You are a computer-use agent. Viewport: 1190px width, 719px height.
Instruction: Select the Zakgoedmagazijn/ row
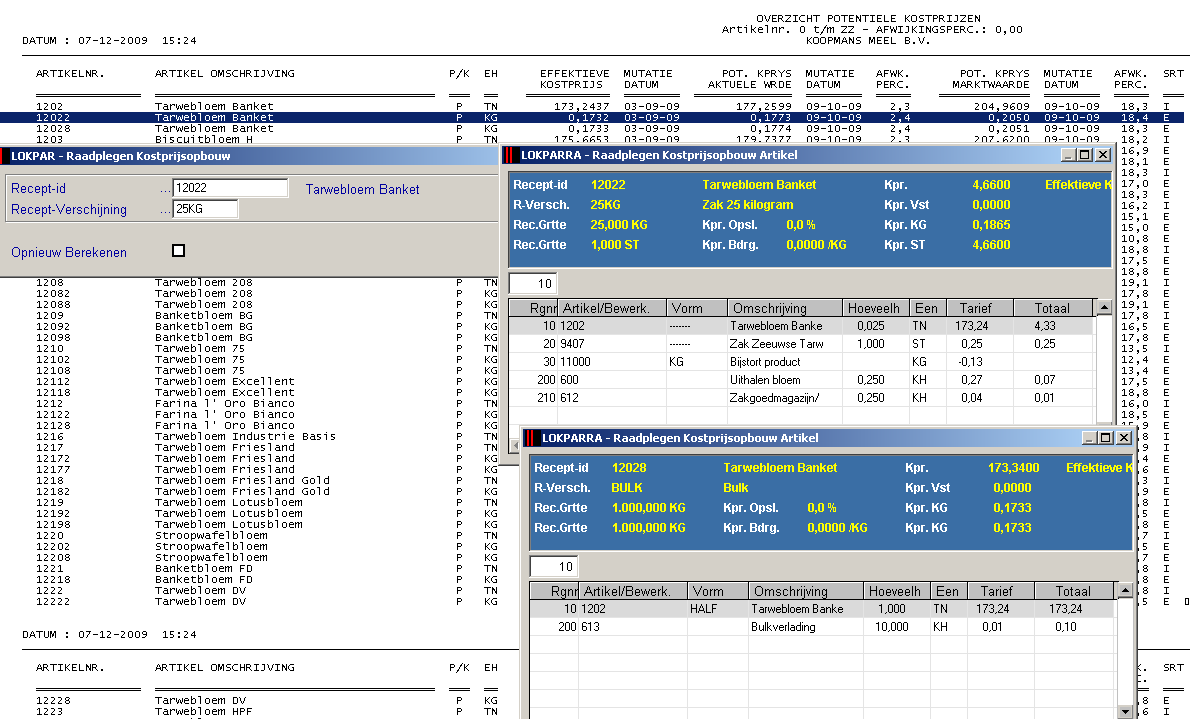(801, 398)
